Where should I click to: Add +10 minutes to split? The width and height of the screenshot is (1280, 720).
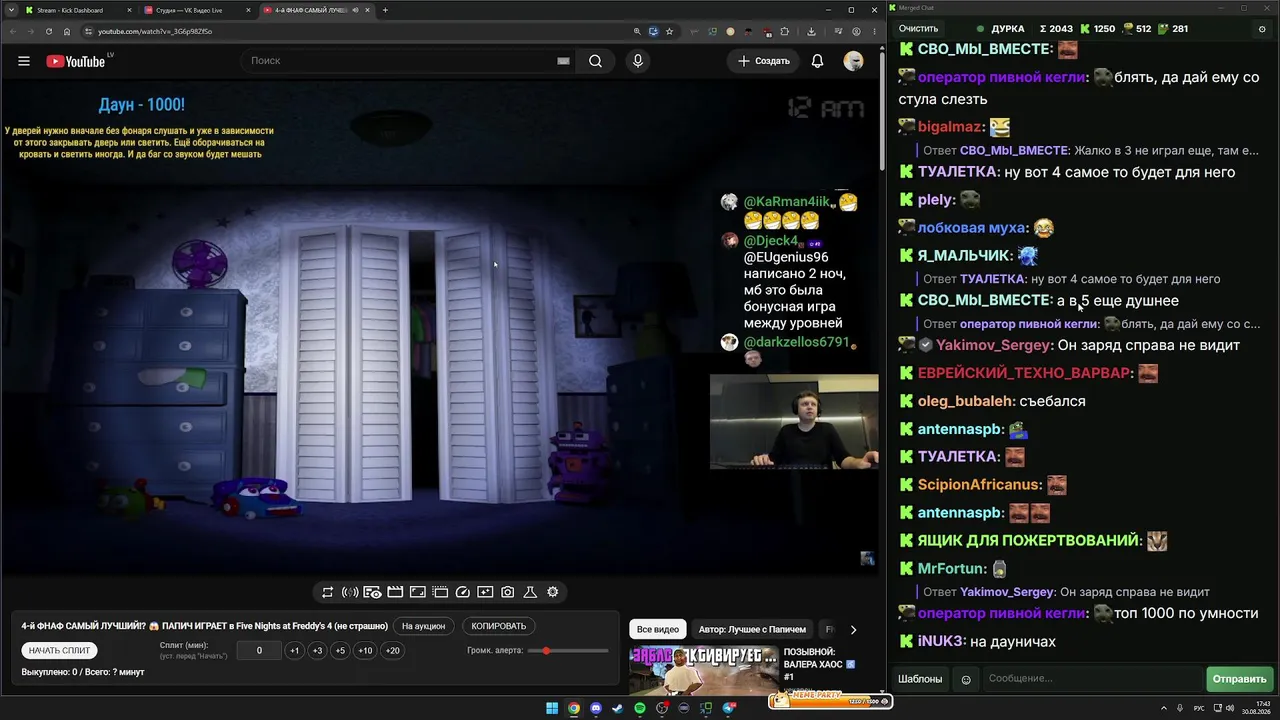[x=365, y=651]
